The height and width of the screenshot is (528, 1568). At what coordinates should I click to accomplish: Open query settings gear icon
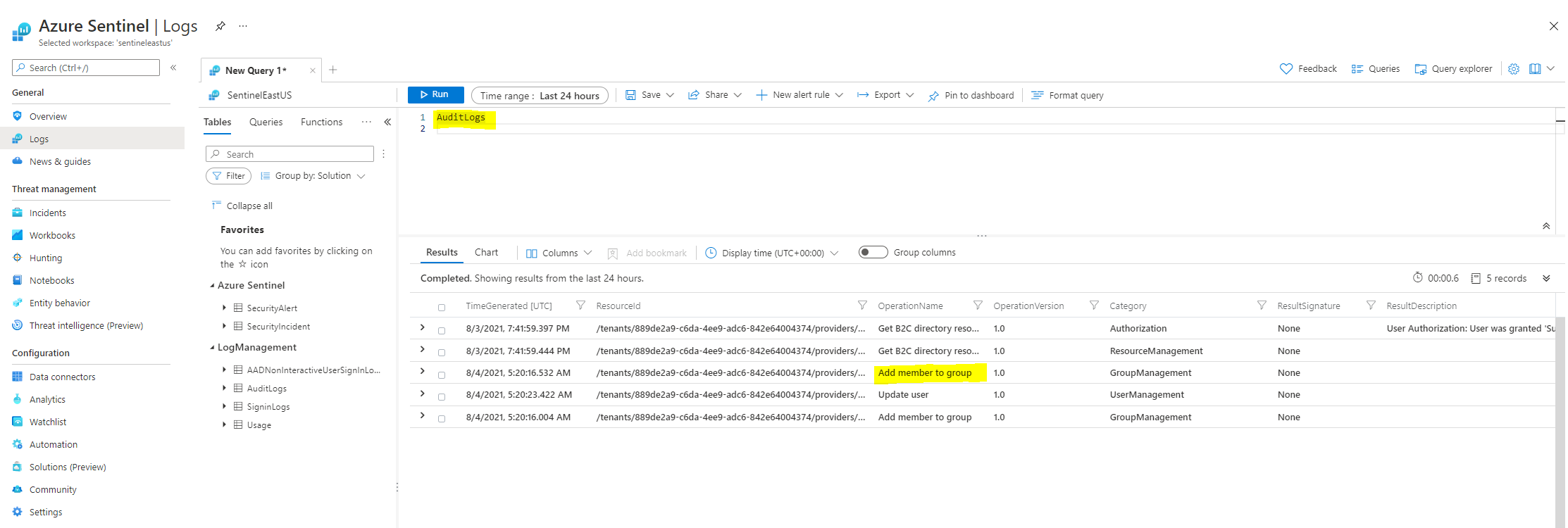[x=1514, y=69]
